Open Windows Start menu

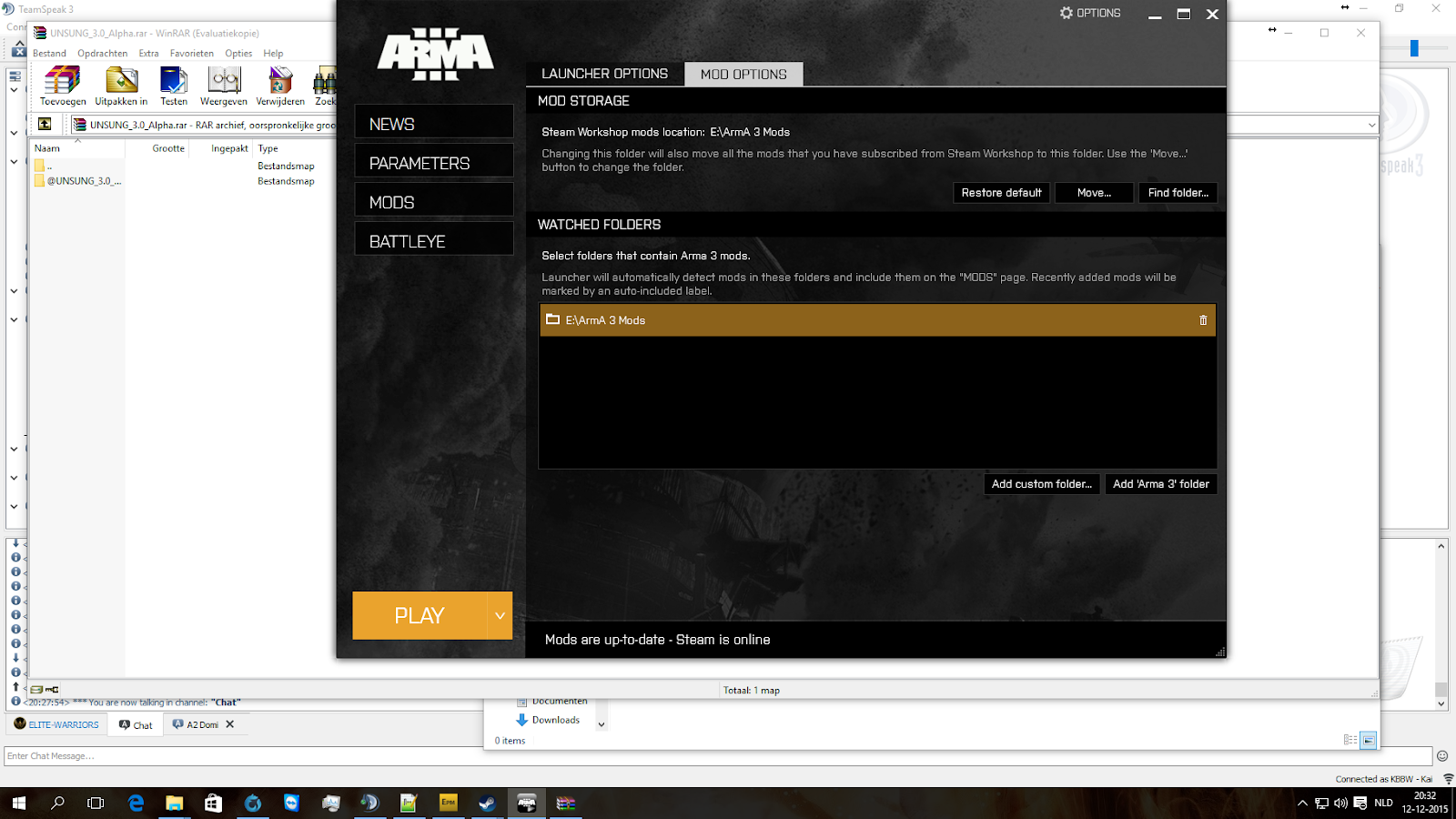[x=18, y=803]
